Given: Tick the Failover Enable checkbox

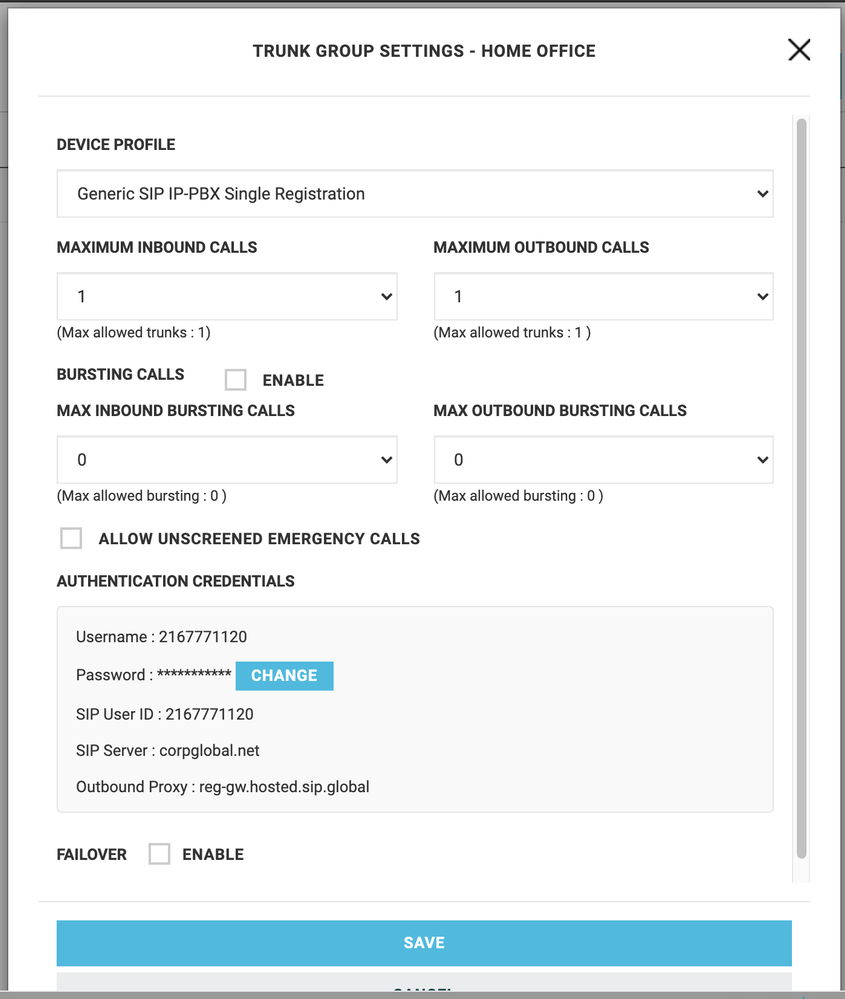Looking at the screenshot, I should pos(159,854).
